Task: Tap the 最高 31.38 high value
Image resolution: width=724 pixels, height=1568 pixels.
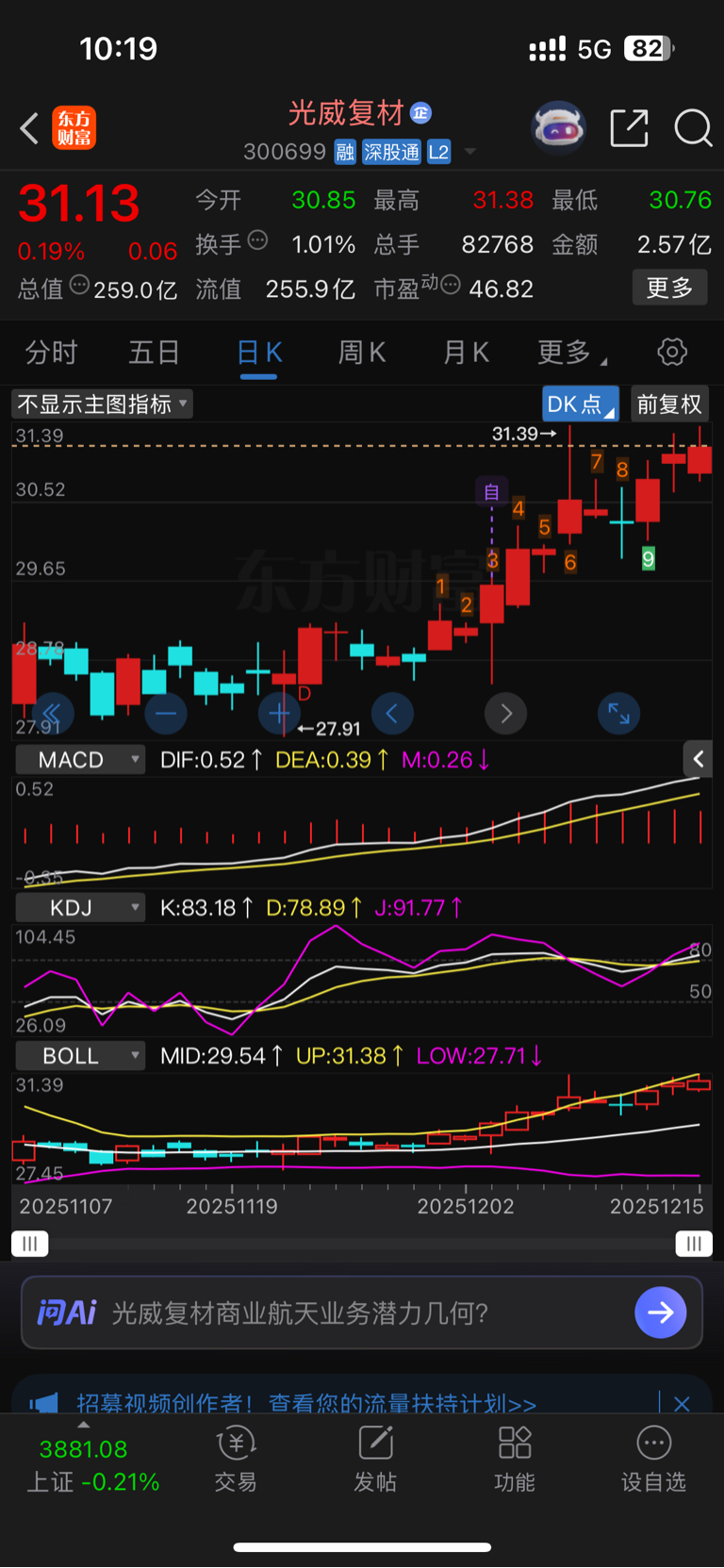Action: coord(453,200)
